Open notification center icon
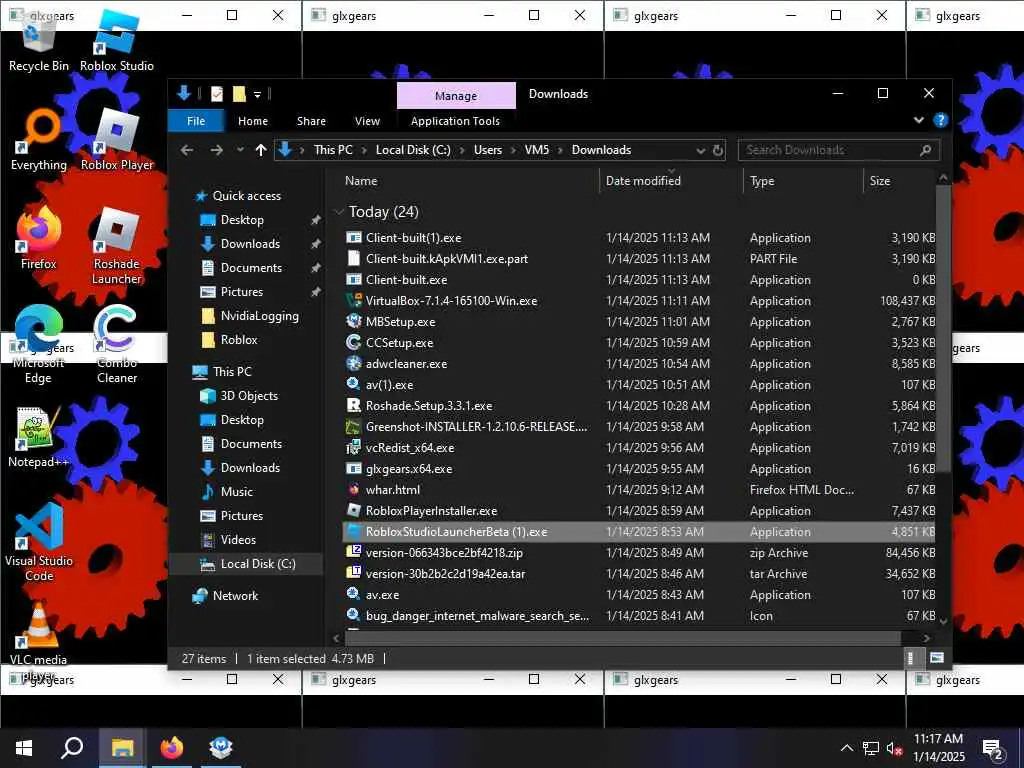Viewport: 1024px width, 768px height. pyautogui.click(x=993, y=749)
